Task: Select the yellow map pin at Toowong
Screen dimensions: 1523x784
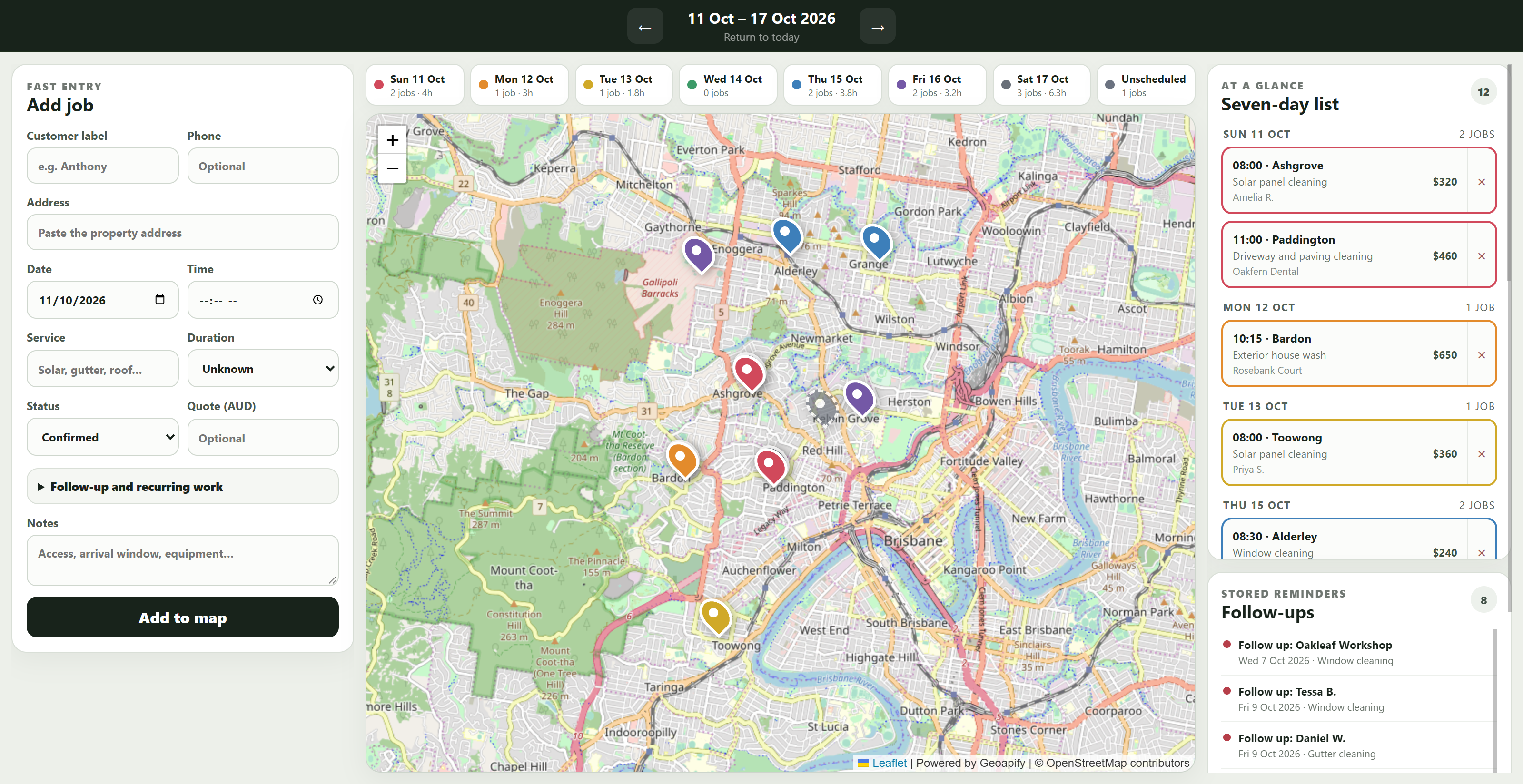Action: point(715,617)
